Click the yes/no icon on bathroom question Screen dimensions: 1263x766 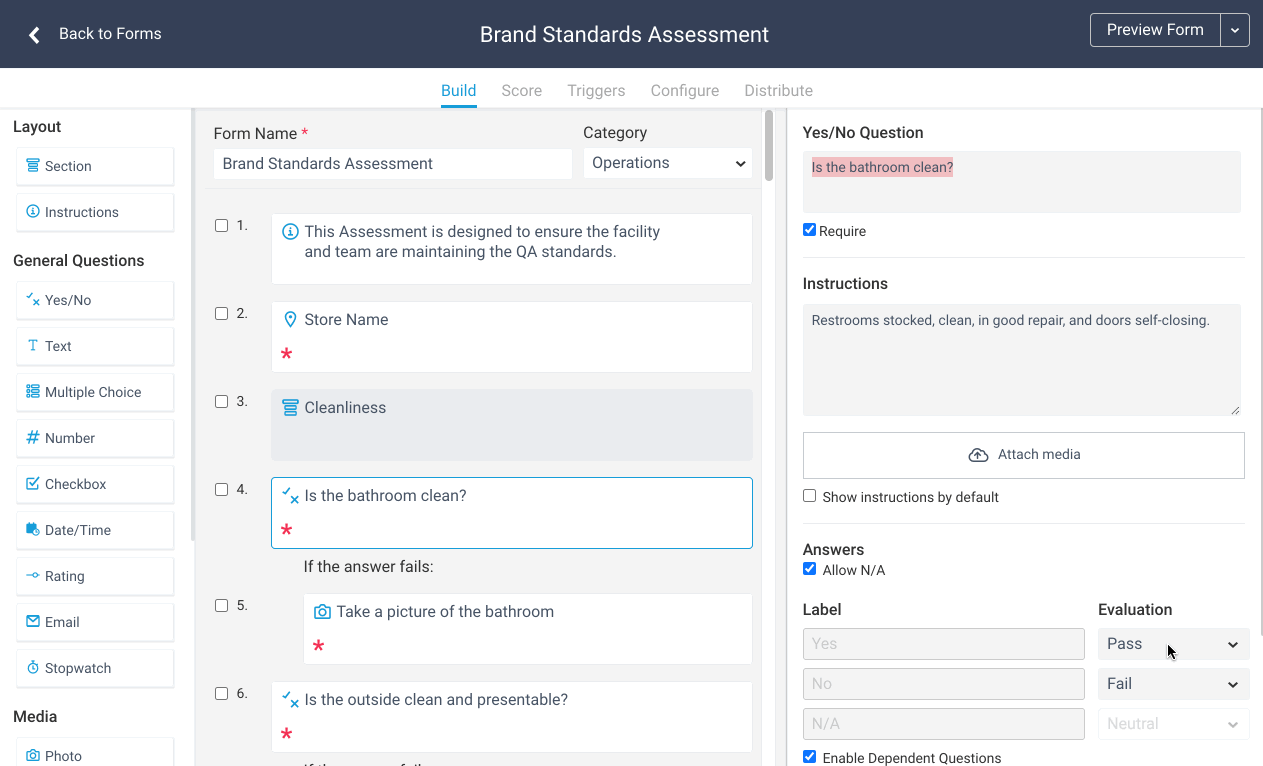click(x=291, y=495)
